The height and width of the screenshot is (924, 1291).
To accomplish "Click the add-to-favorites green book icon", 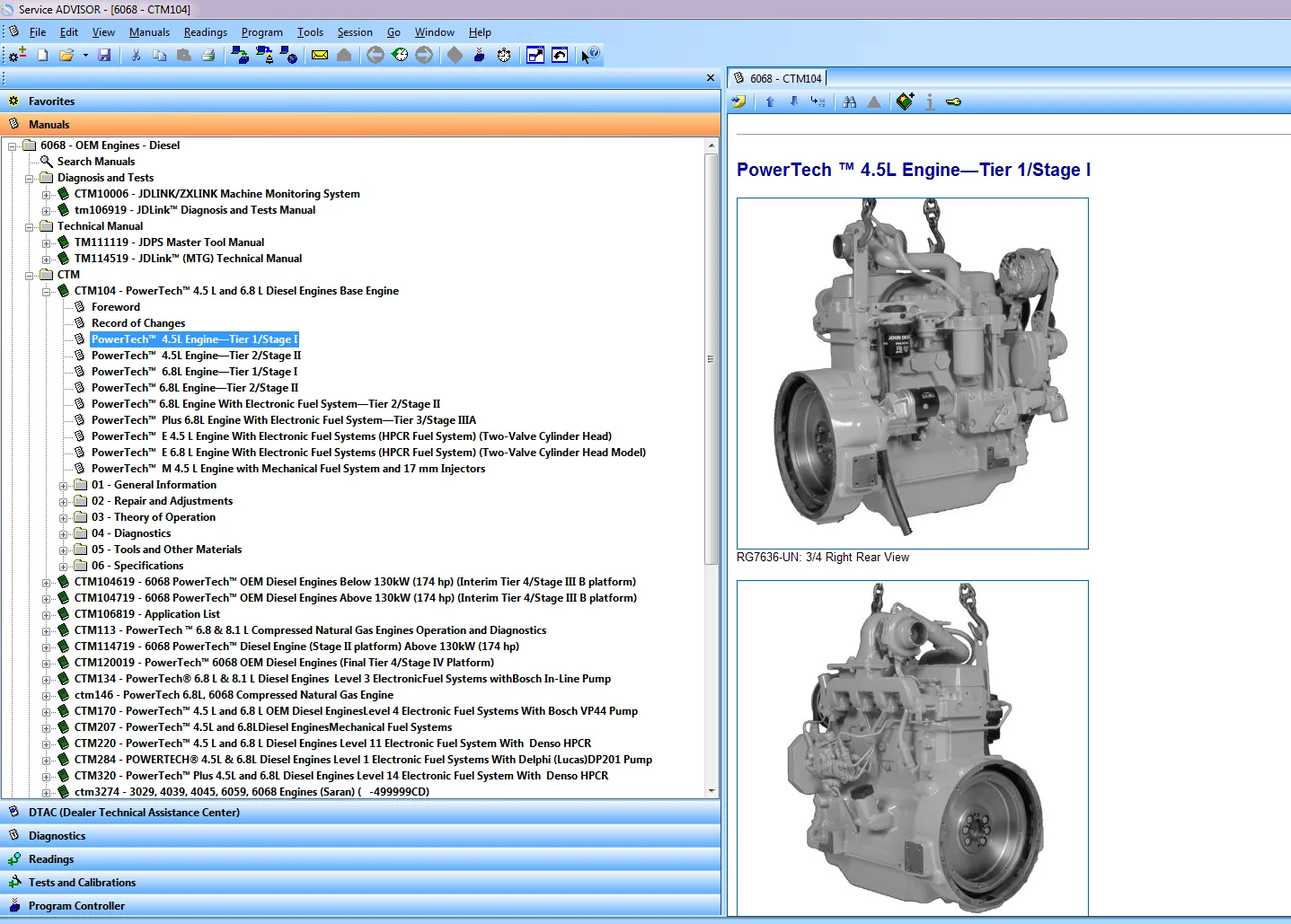I will tap(905, 101).
